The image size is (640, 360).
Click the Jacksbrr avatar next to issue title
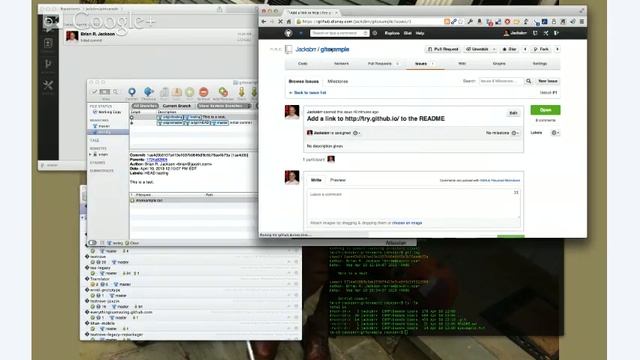(x=292, y=112)
